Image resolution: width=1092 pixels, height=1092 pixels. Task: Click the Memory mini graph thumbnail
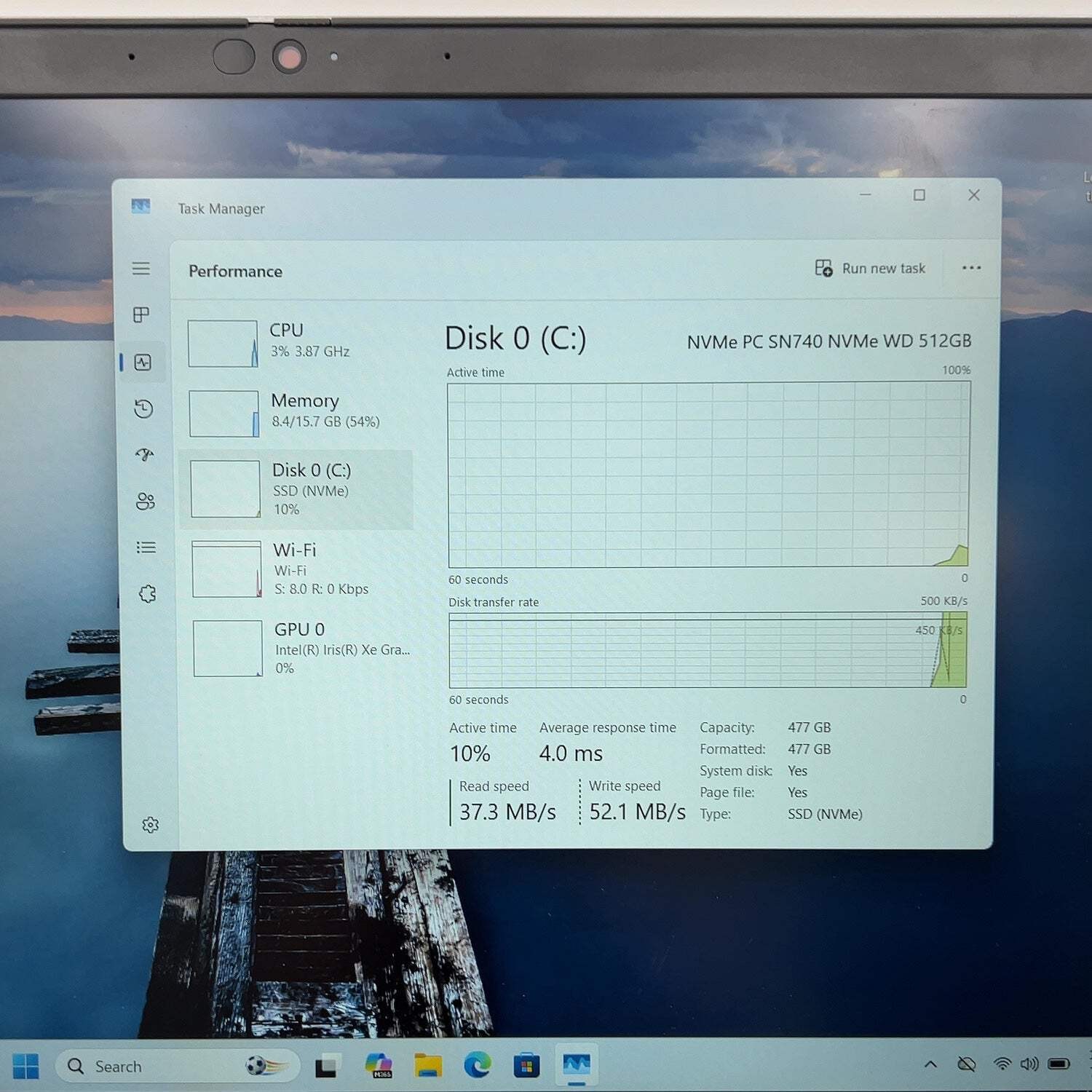tap(224, 414)
